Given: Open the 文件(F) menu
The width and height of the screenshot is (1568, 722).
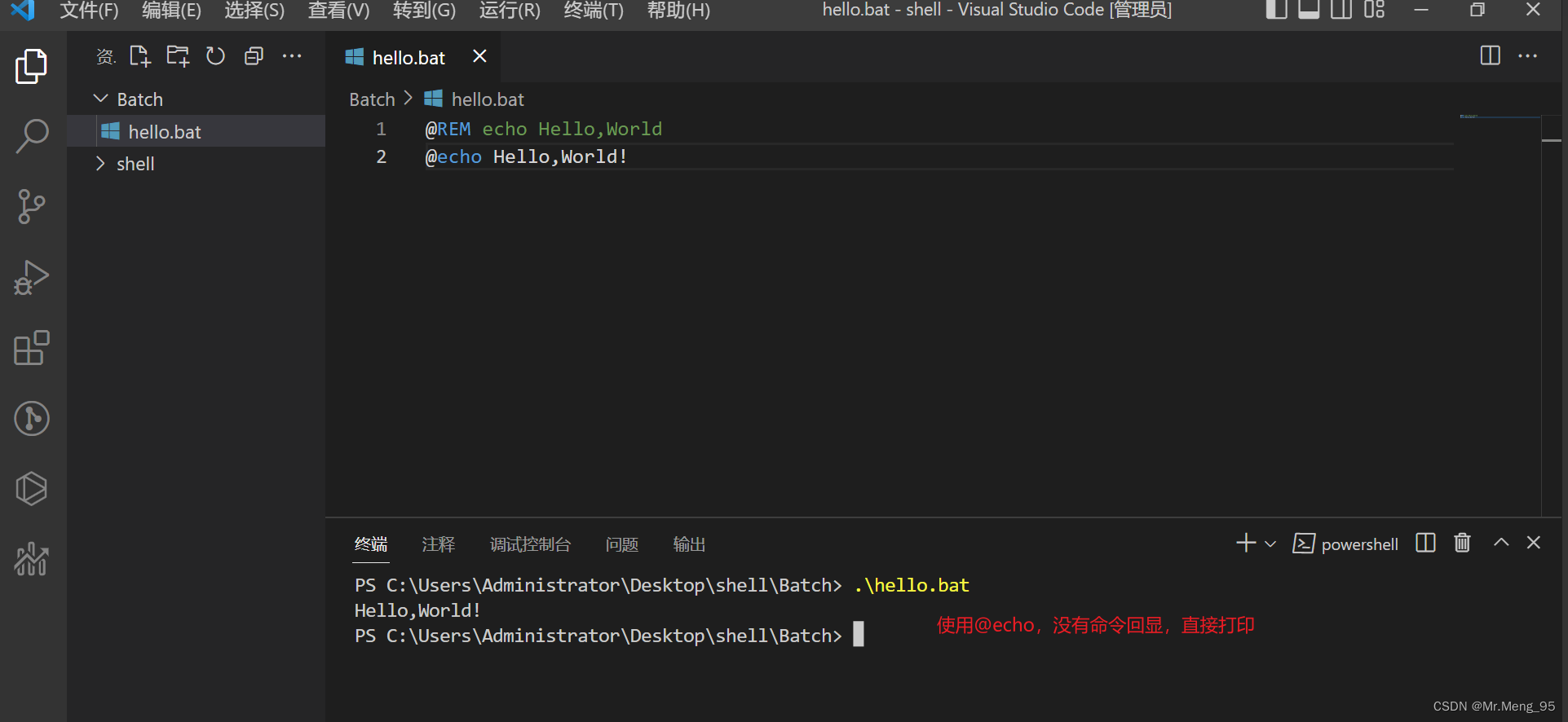Looking at the screenshot, I should point(89,11).
